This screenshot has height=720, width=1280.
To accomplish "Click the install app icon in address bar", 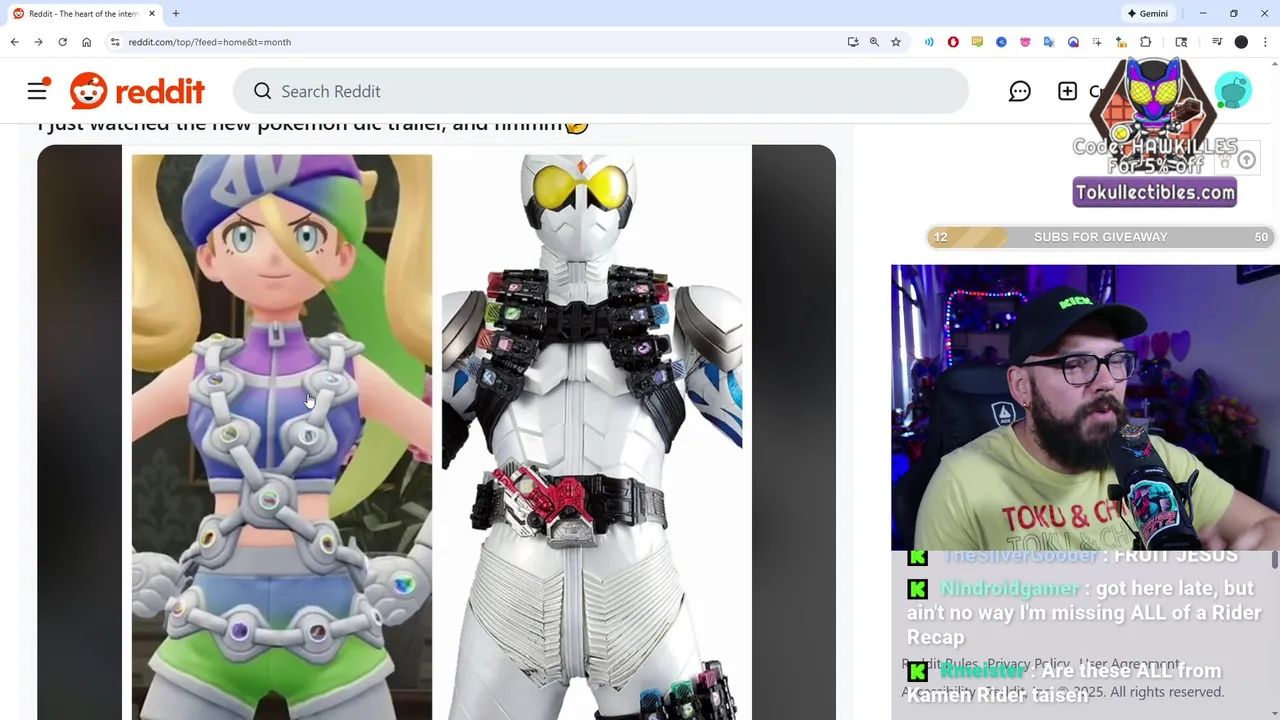I will click(x=853, y=42).
